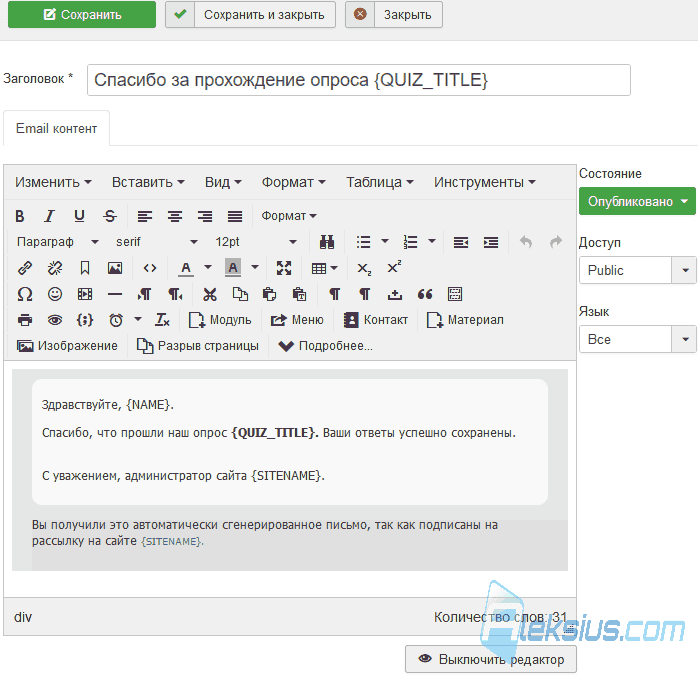Clear text formatting
698x675 pixels.
[x=162, y=320]
